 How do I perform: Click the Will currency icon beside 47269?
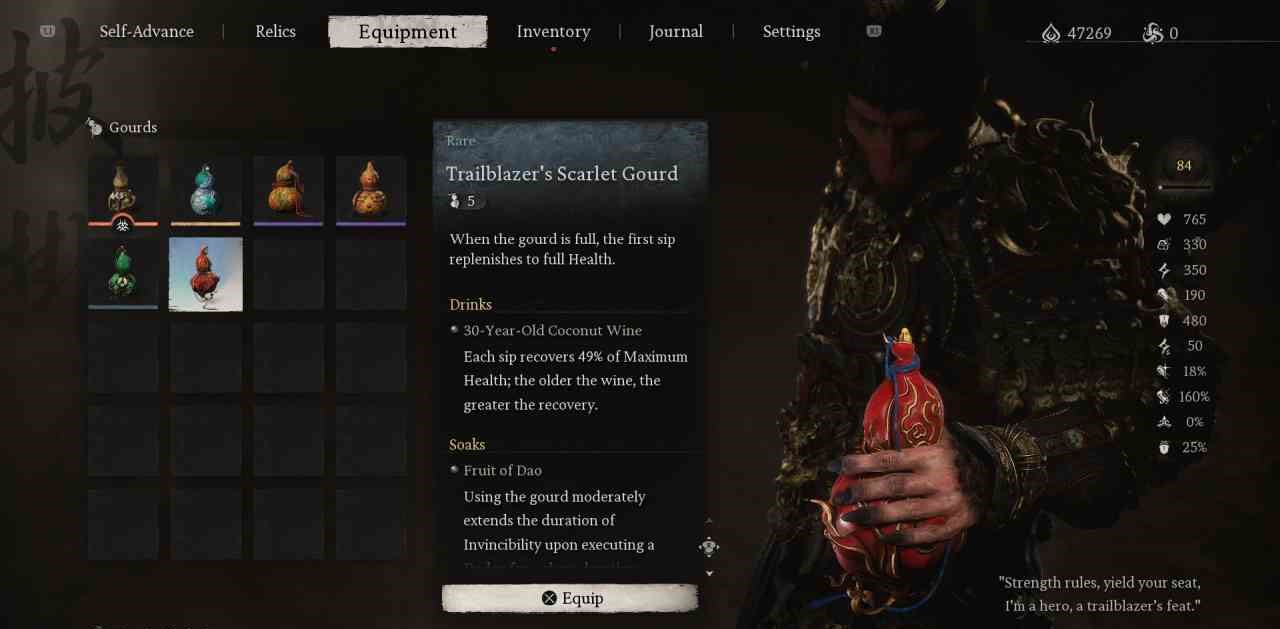click(x=1050, y=33)
